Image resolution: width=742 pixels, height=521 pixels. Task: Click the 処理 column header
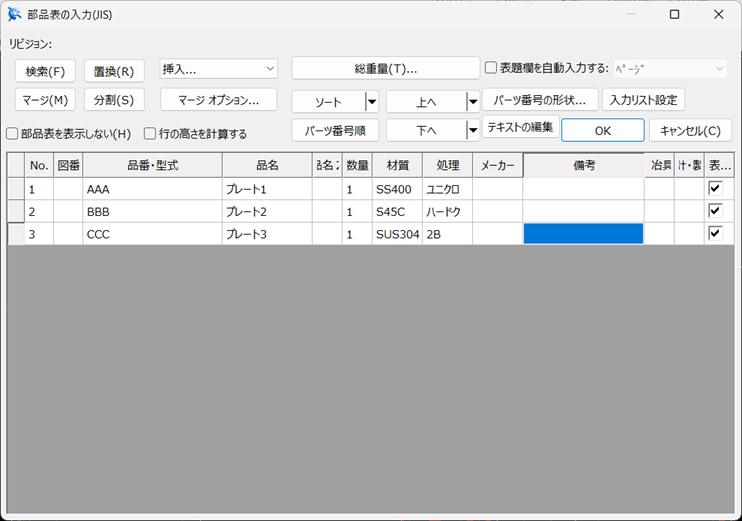448,165
